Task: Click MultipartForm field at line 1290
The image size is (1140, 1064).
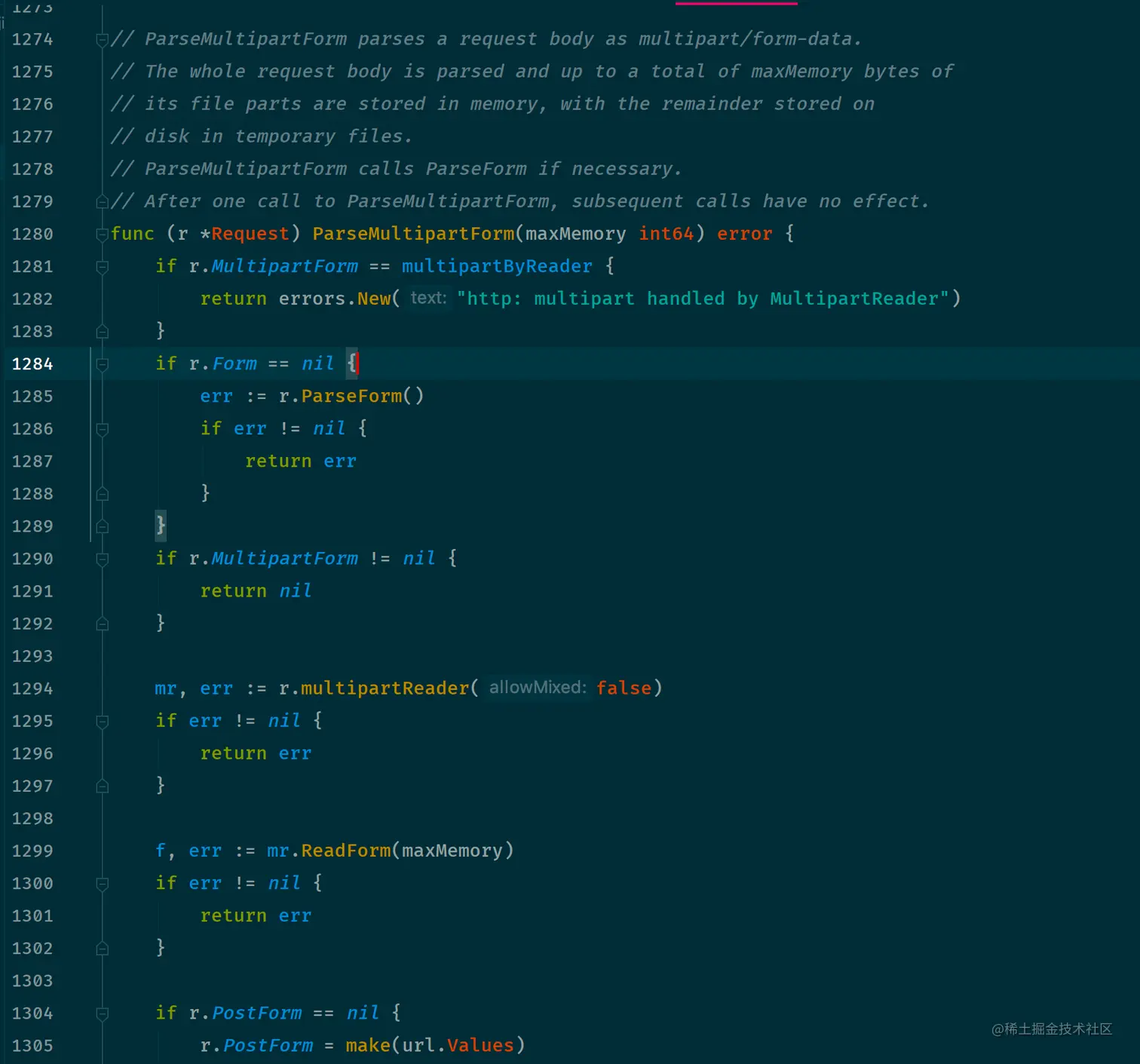Action: coord(284,558)
